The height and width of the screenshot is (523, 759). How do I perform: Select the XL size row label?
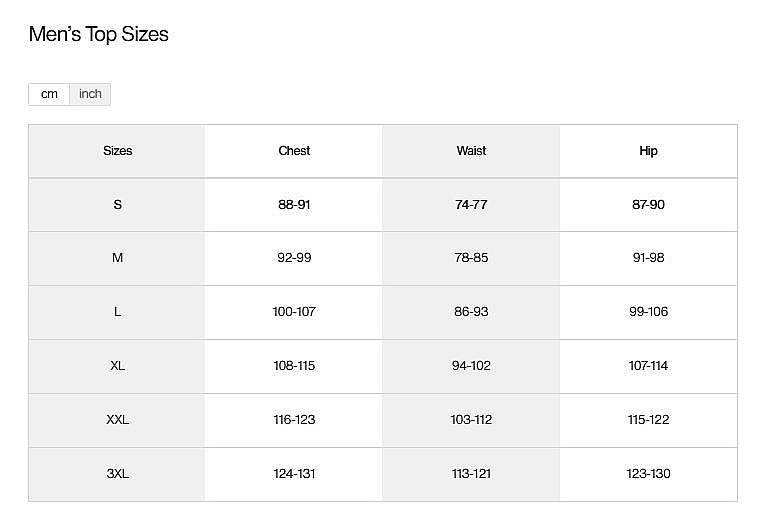coord(117,366)
